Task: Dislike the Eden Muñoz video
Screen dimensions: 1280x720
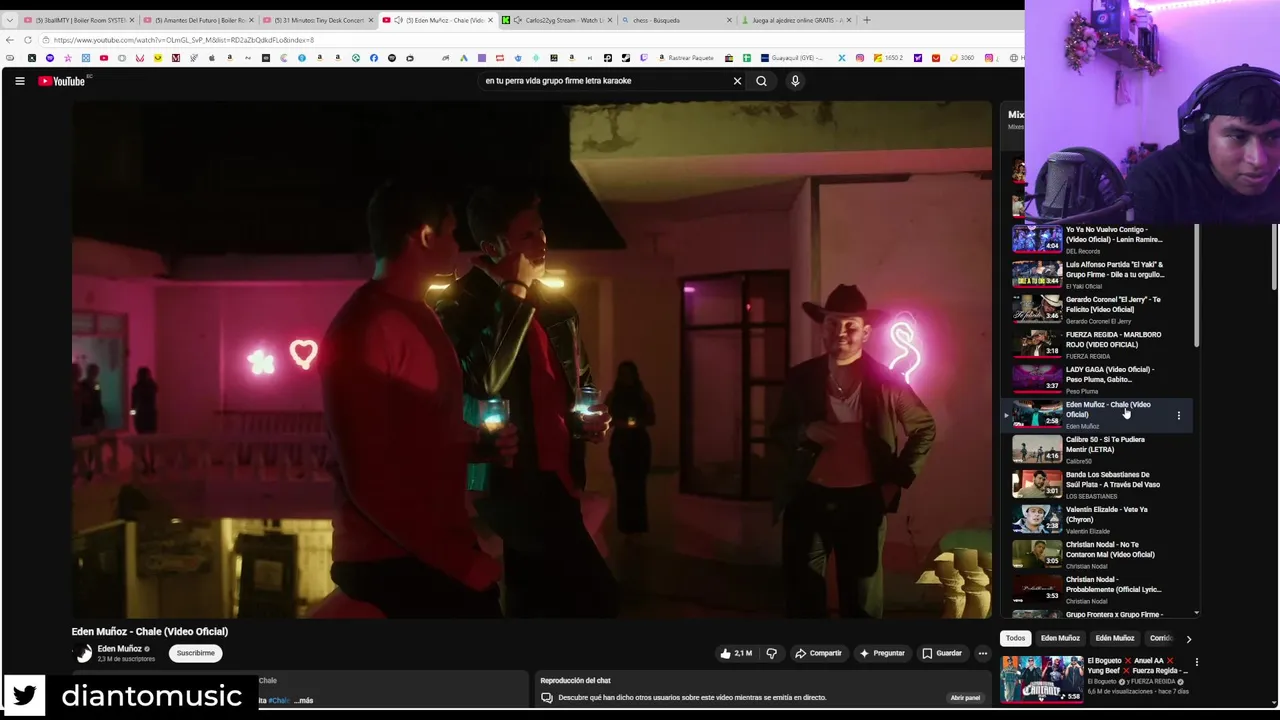Action: 771,653
